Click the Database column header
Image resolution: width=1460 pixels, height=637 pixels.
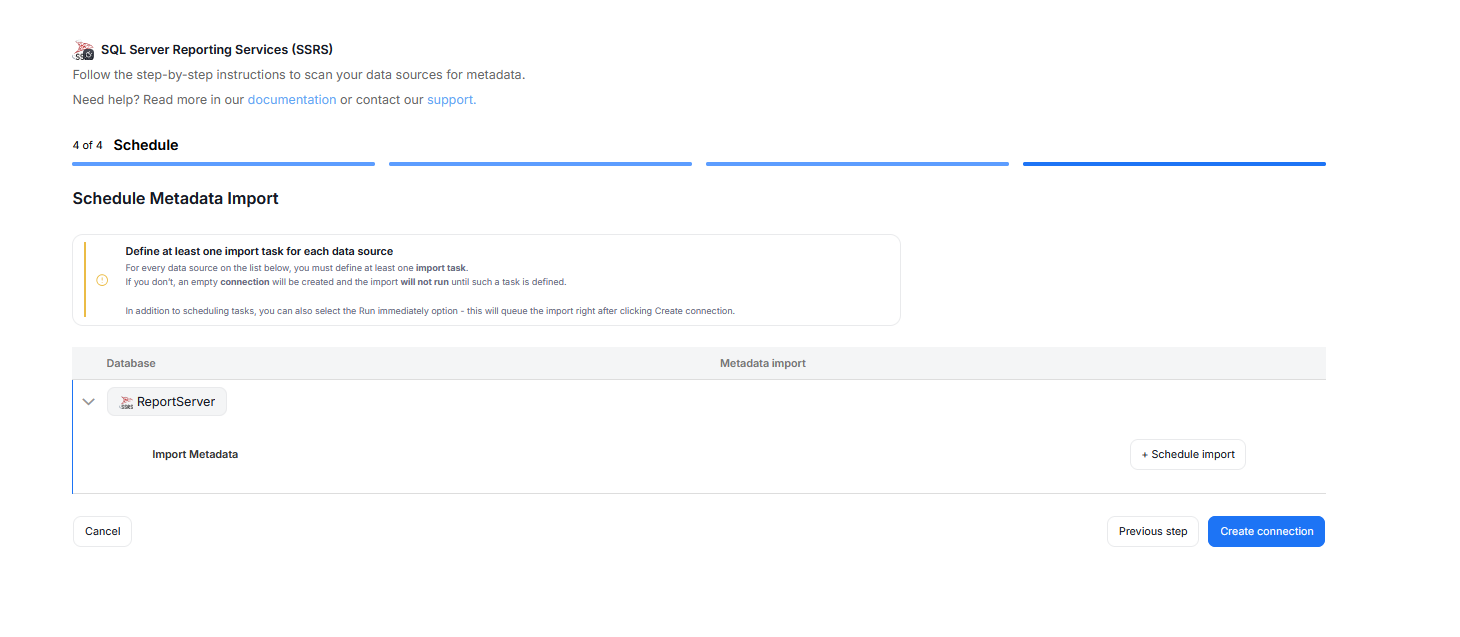click(x=131, y=363)
